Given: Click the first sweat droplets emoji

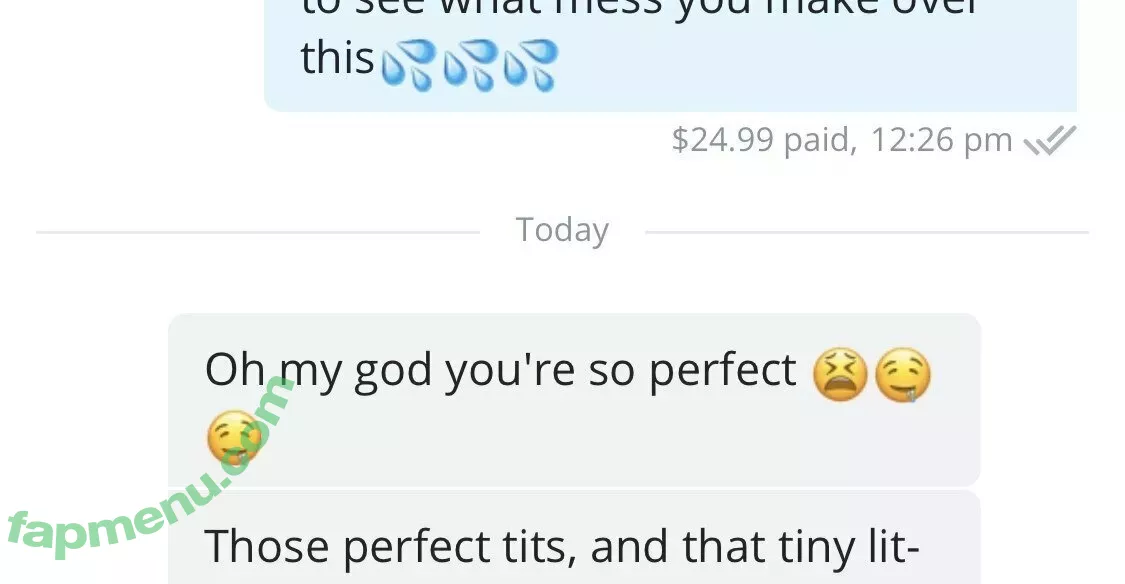Looking at the screenshot, I should pyautogui.click(x=408, y=65).
